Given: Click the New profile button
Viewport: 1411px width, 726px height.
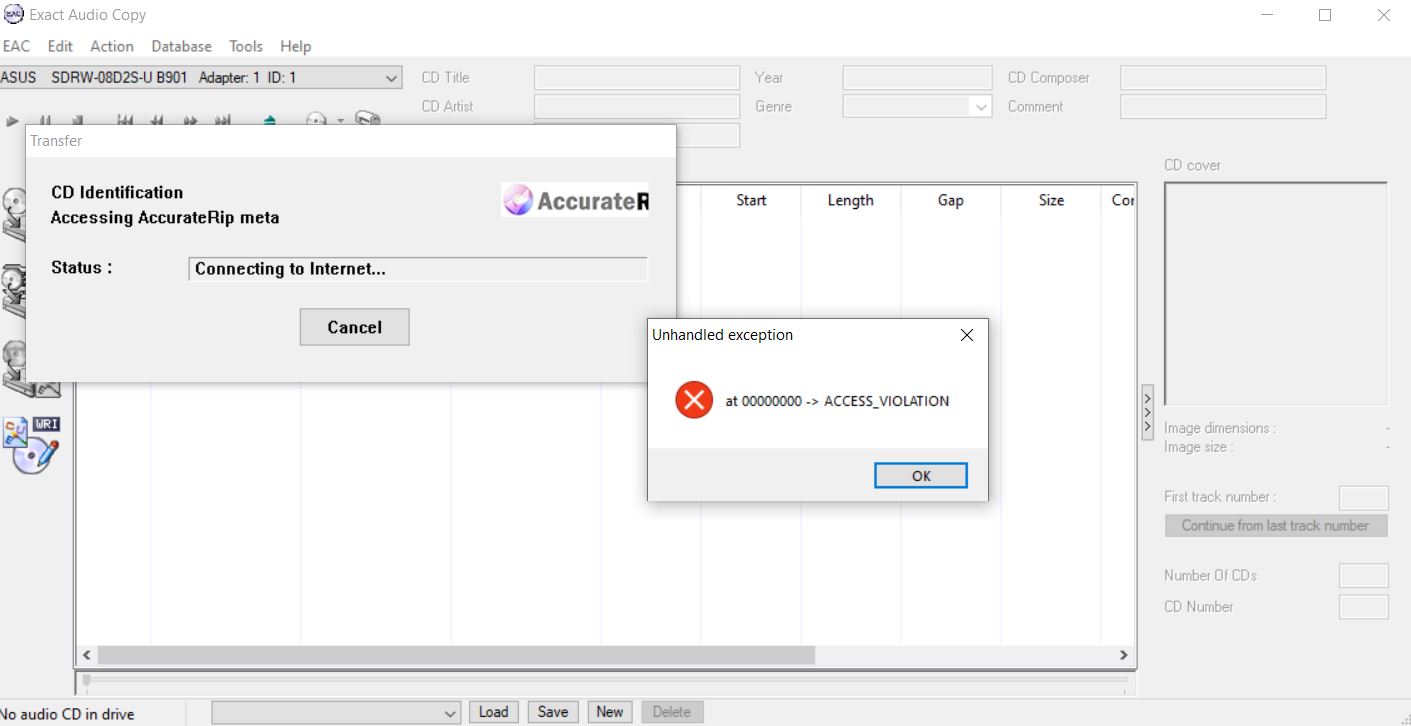Looking at the screenshot, I should [610, 712].
